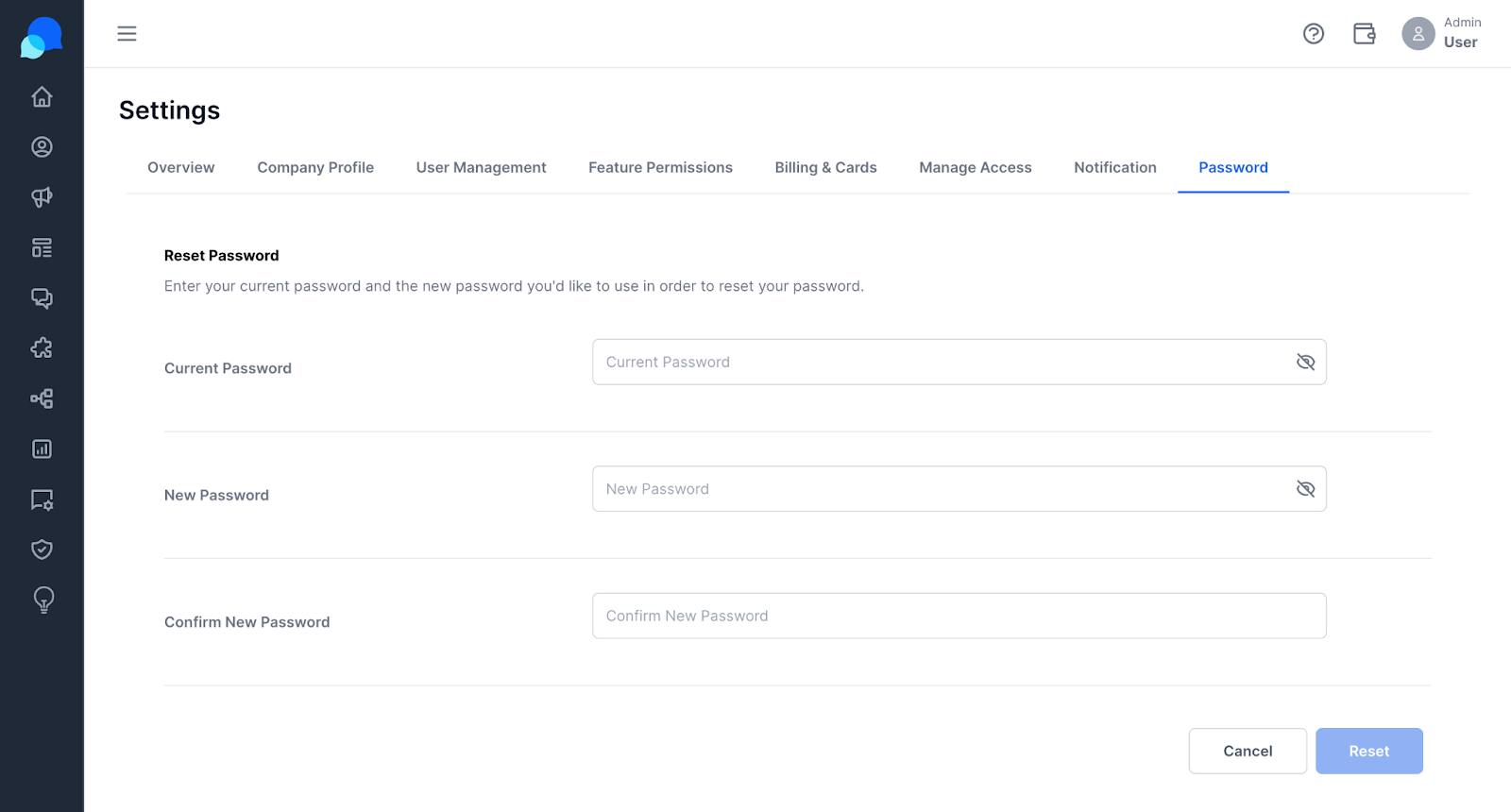The height and width of the screenshot is (812, 1511).
Task: Open the puzzle piece integrations icon
Action: pos(42,348)
